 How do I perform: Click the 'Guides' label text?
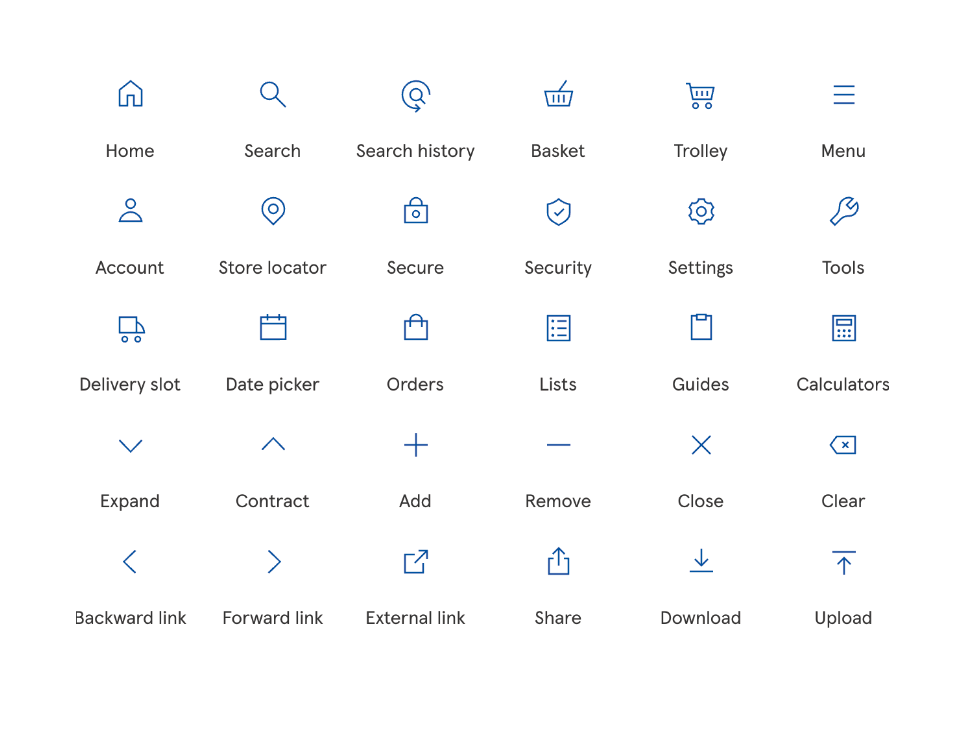(x=701, y=384)
